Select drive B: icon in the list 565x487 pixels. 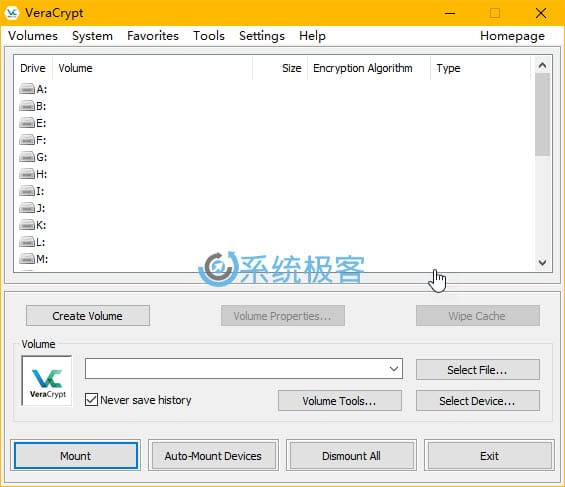point(27,106)
